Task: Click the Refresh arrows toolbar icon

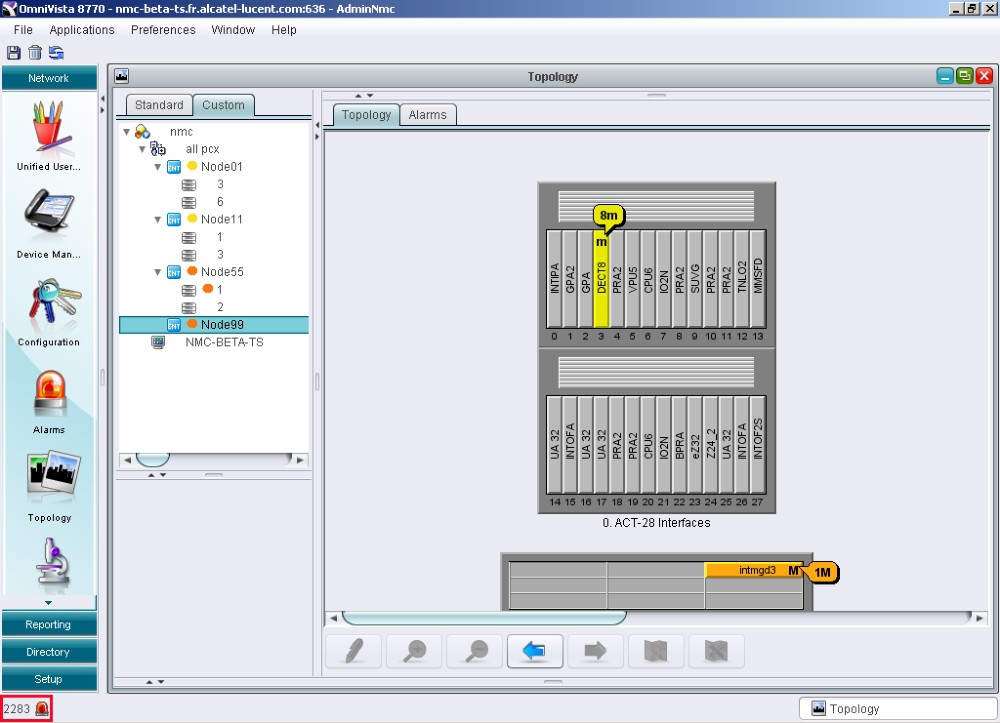Action: pyautogui.click(x=56, y=52)
